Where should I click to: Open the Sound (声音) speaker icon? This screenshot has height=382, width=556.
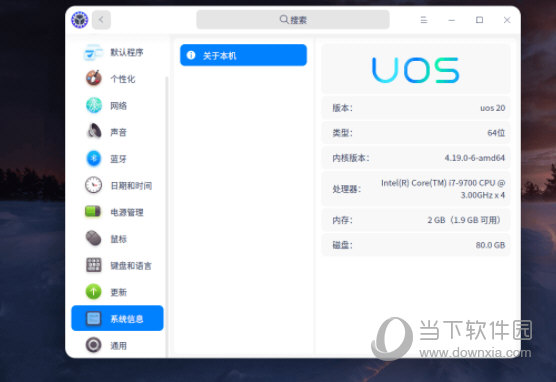(94, 132)
